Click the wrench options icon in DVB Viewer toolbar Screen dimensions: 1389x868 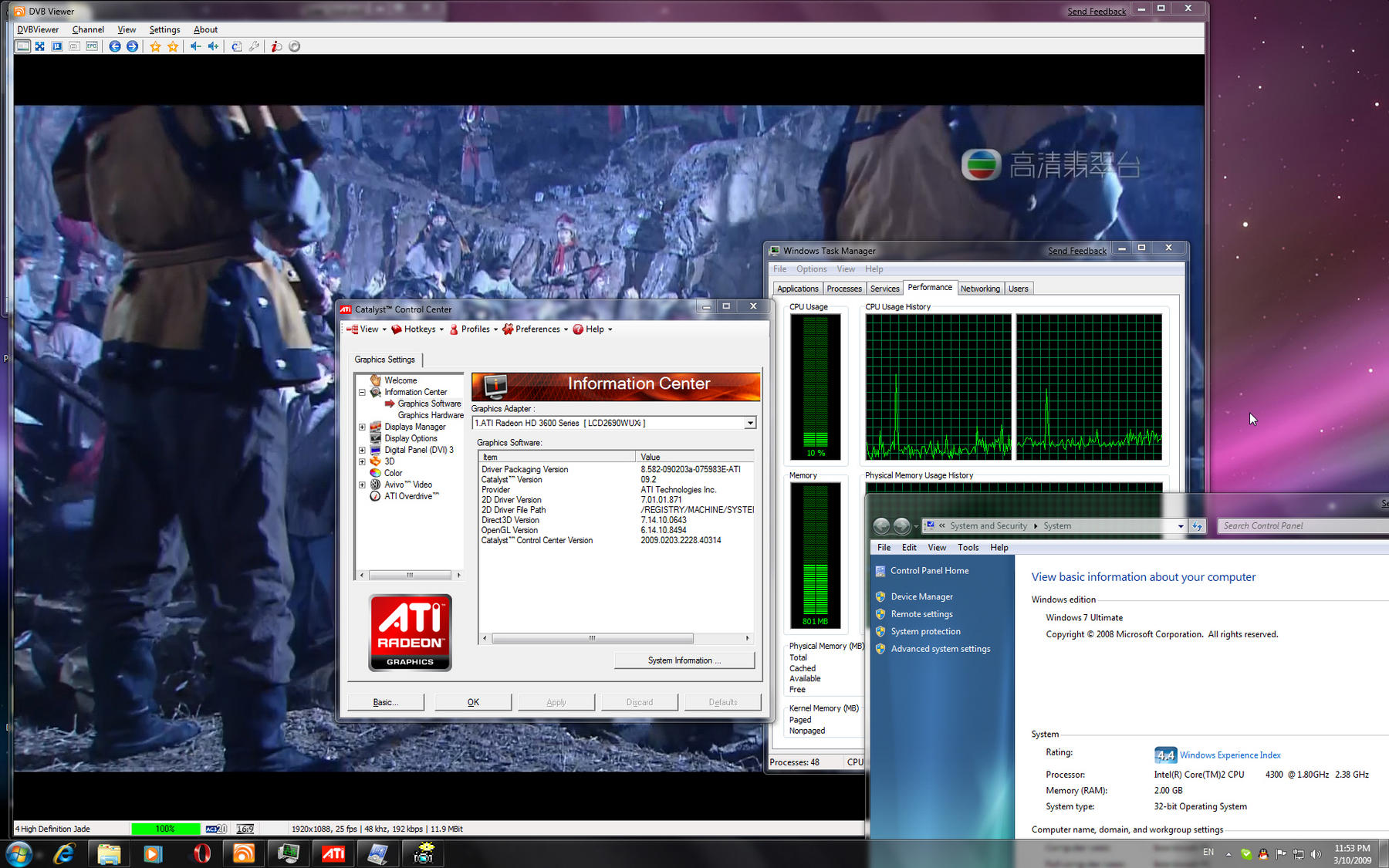(254, 46)
